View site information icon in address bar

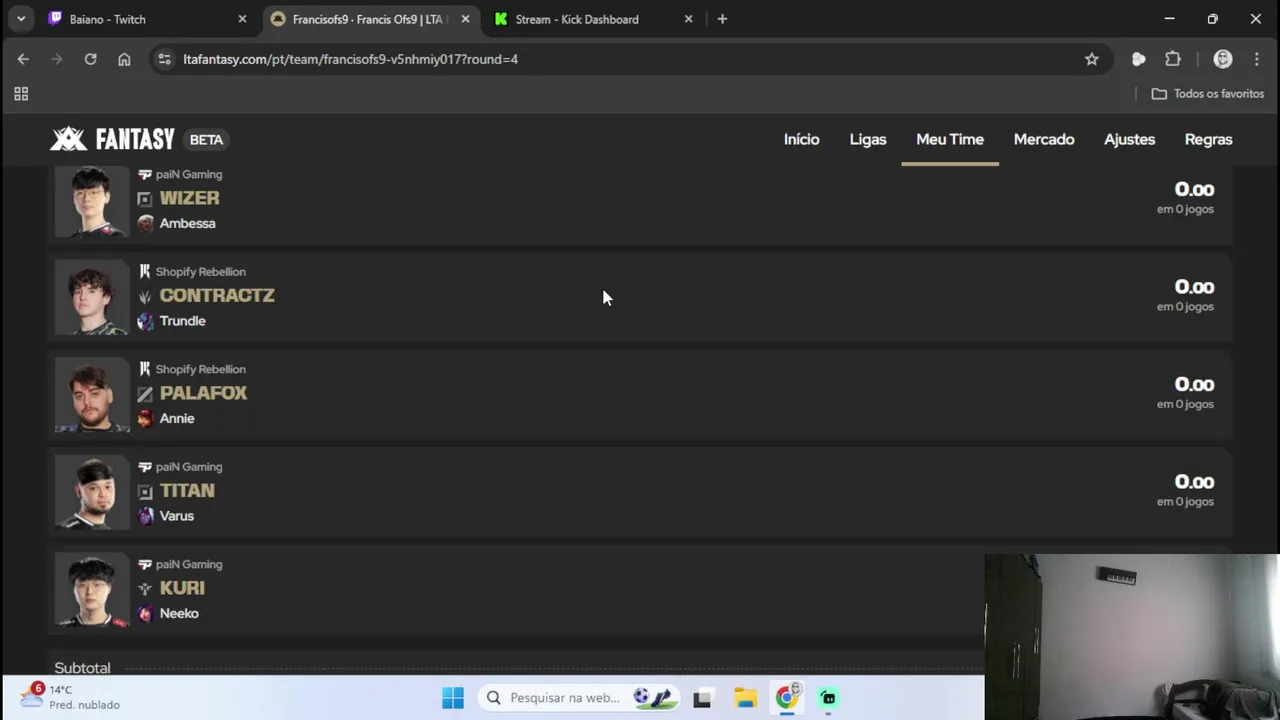coord(165,59)
